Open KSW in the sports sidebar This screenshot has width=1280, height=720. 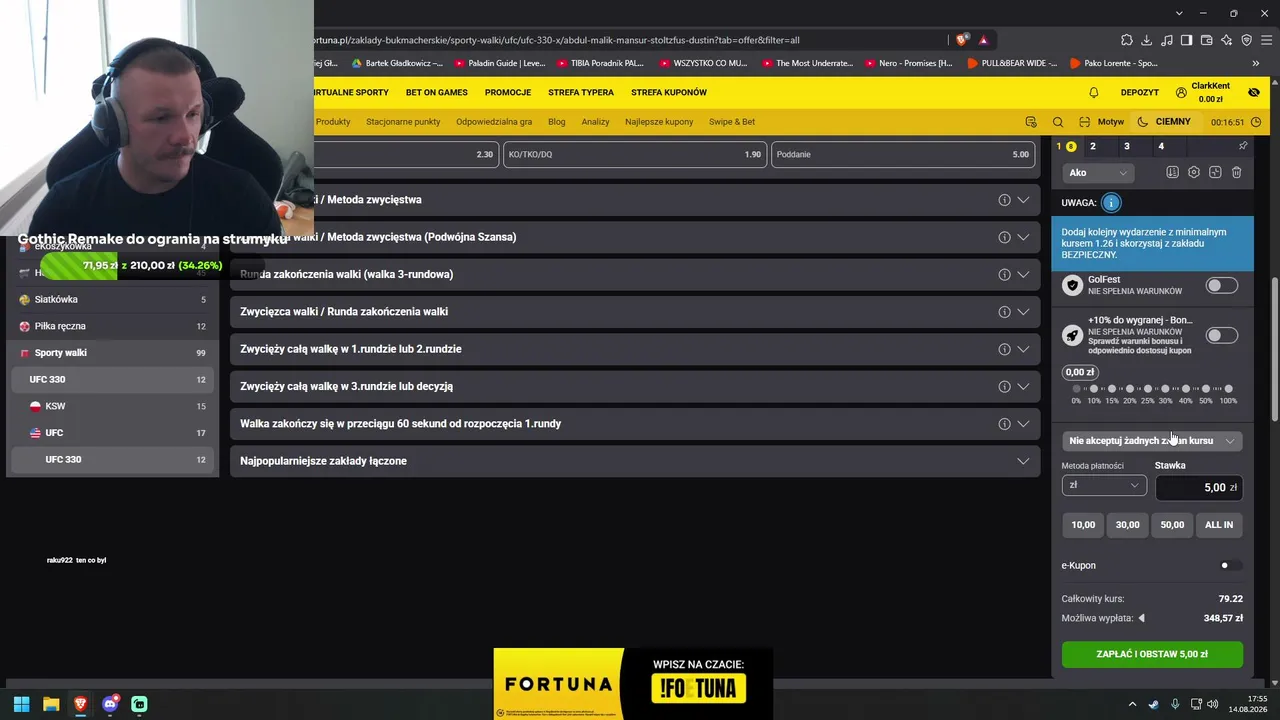tap(112, 407)
